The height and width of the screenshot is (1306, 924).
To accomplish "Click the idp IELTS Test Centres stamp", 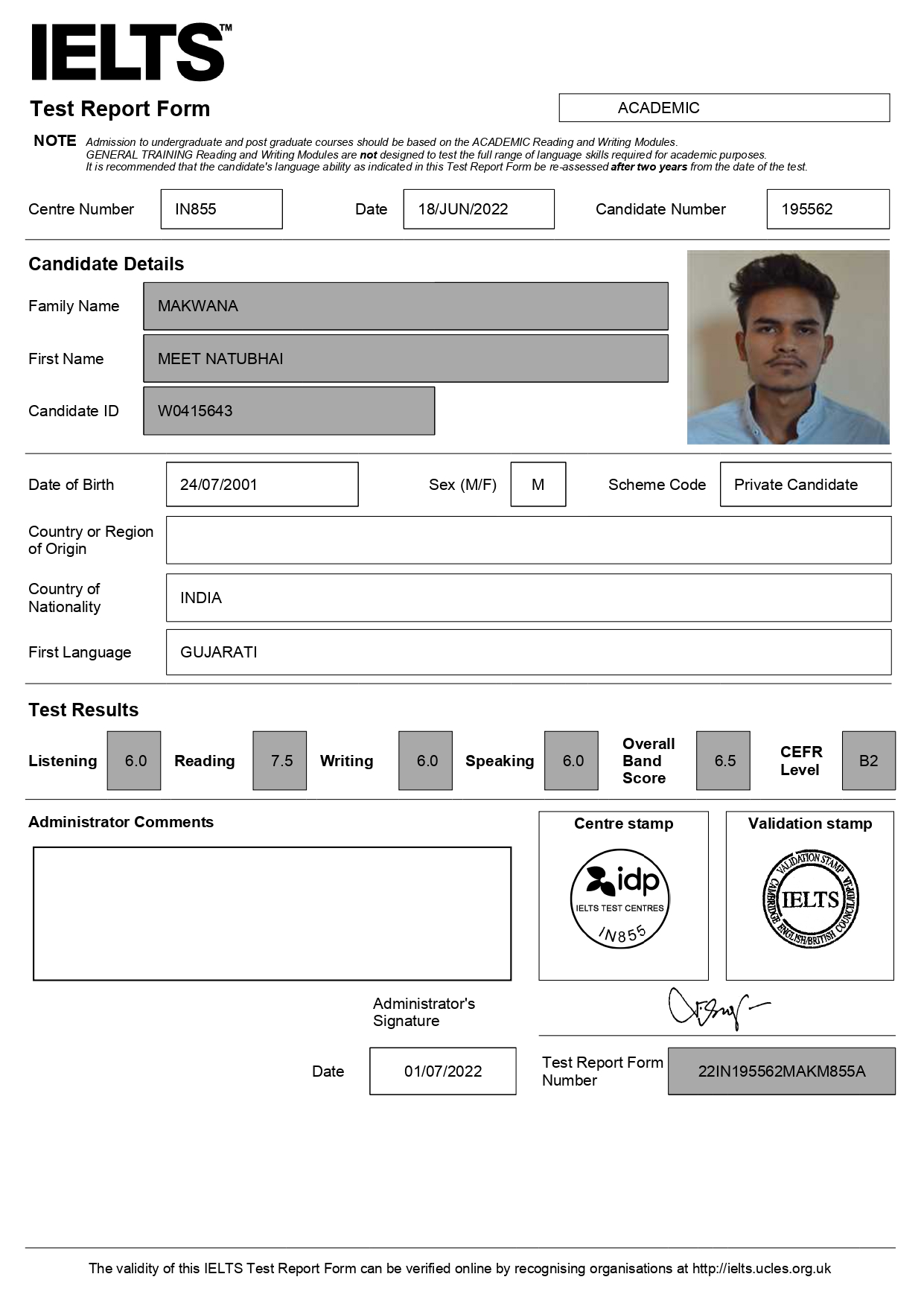I will [619, 898].
